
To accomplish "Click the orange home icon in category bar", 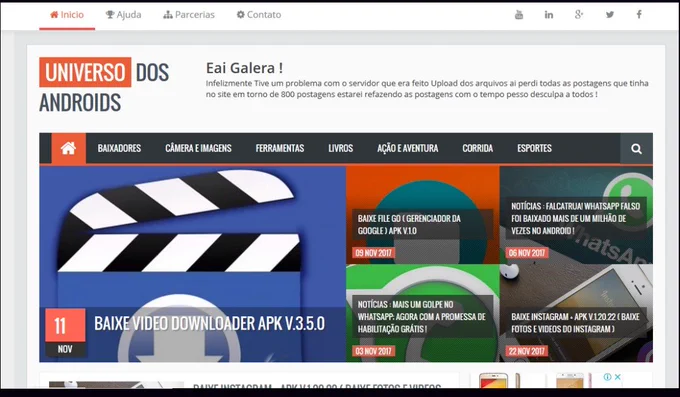I will tap(69, 148).
